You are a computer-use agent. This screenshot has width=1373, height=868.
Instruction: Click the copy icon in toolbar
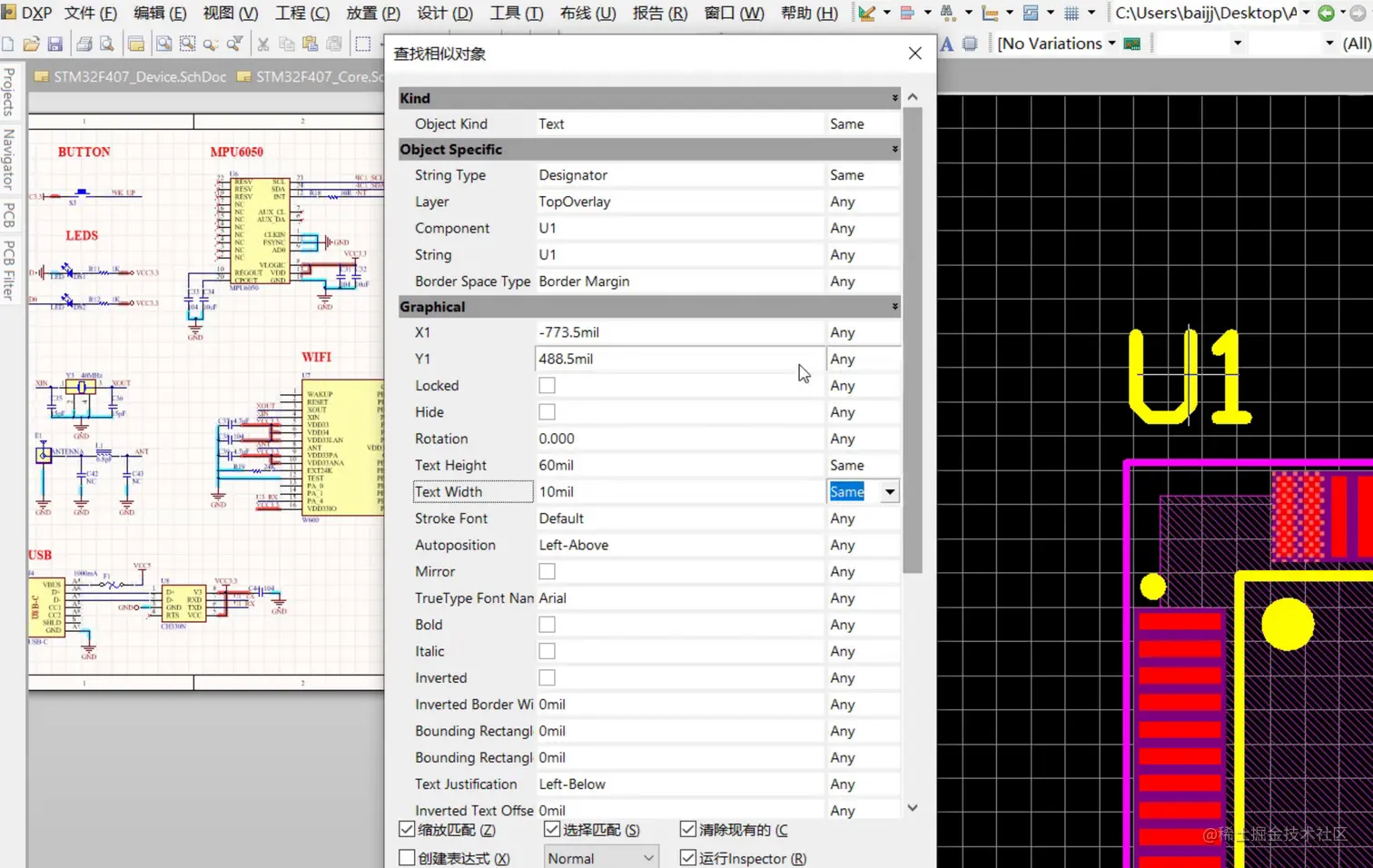286,44
